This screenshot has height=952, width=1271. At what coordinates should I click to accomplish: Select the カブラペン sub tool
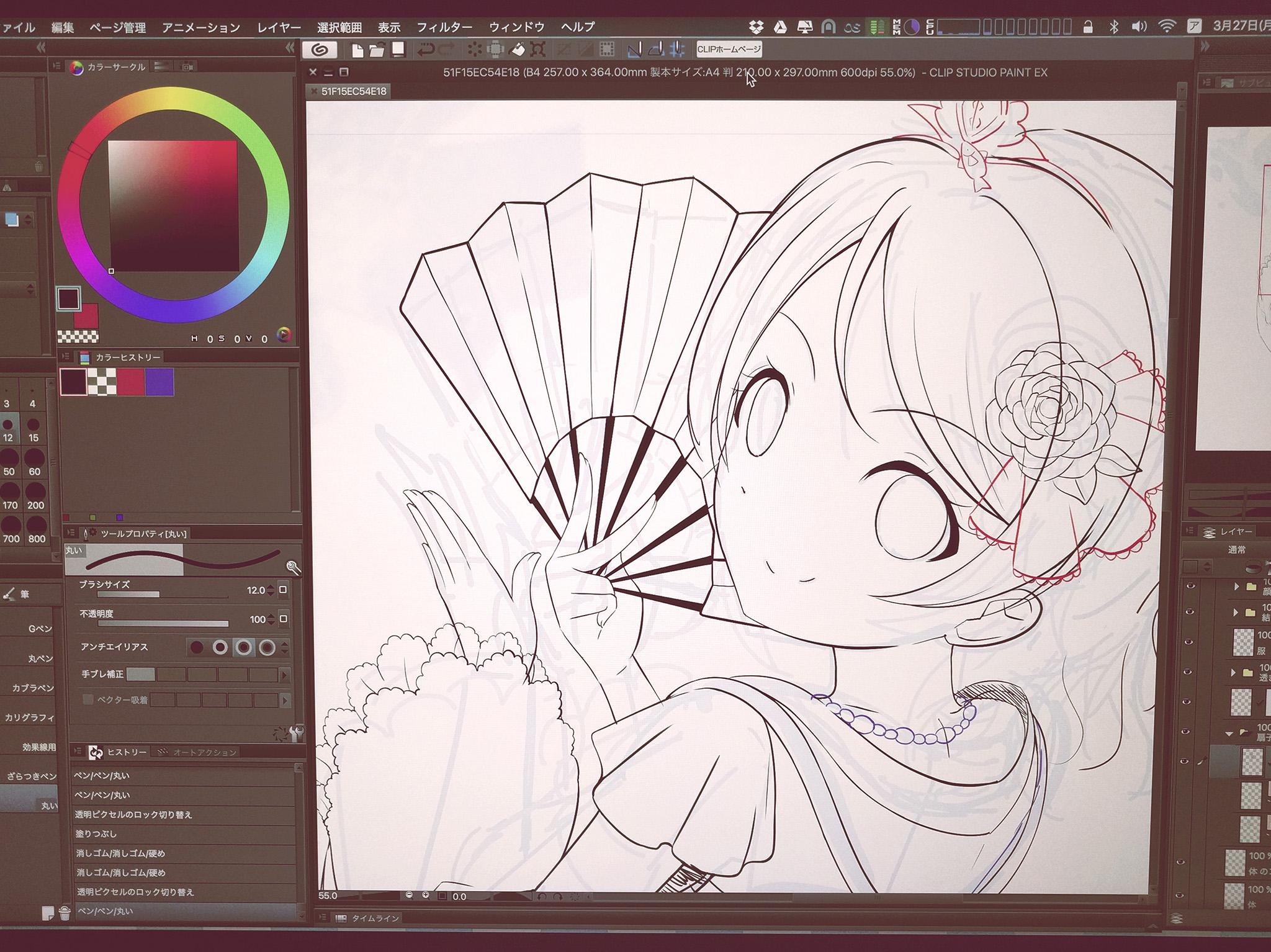point(33,688)
